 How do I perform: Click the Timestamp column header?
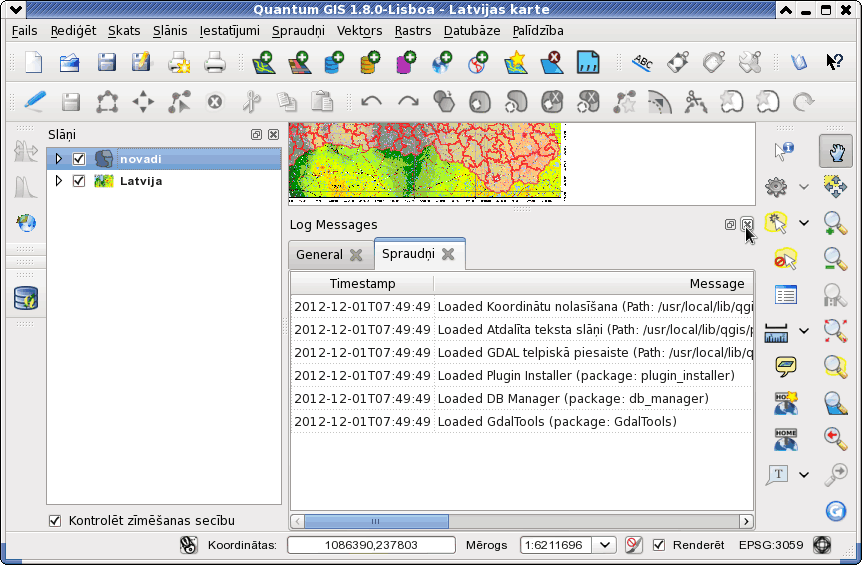362,284
